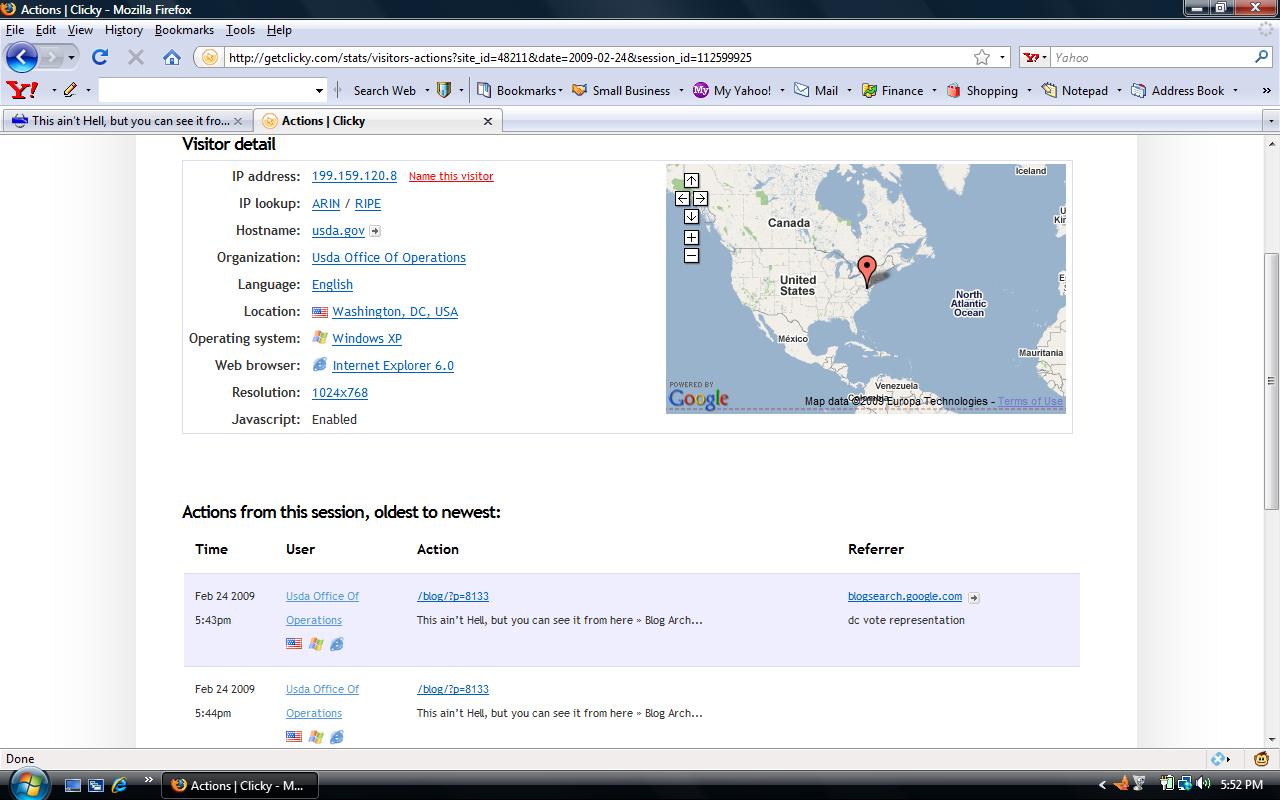Click the "Name this visitor" link
This screenshot has height=800, width=1280.
pos(451,176)
